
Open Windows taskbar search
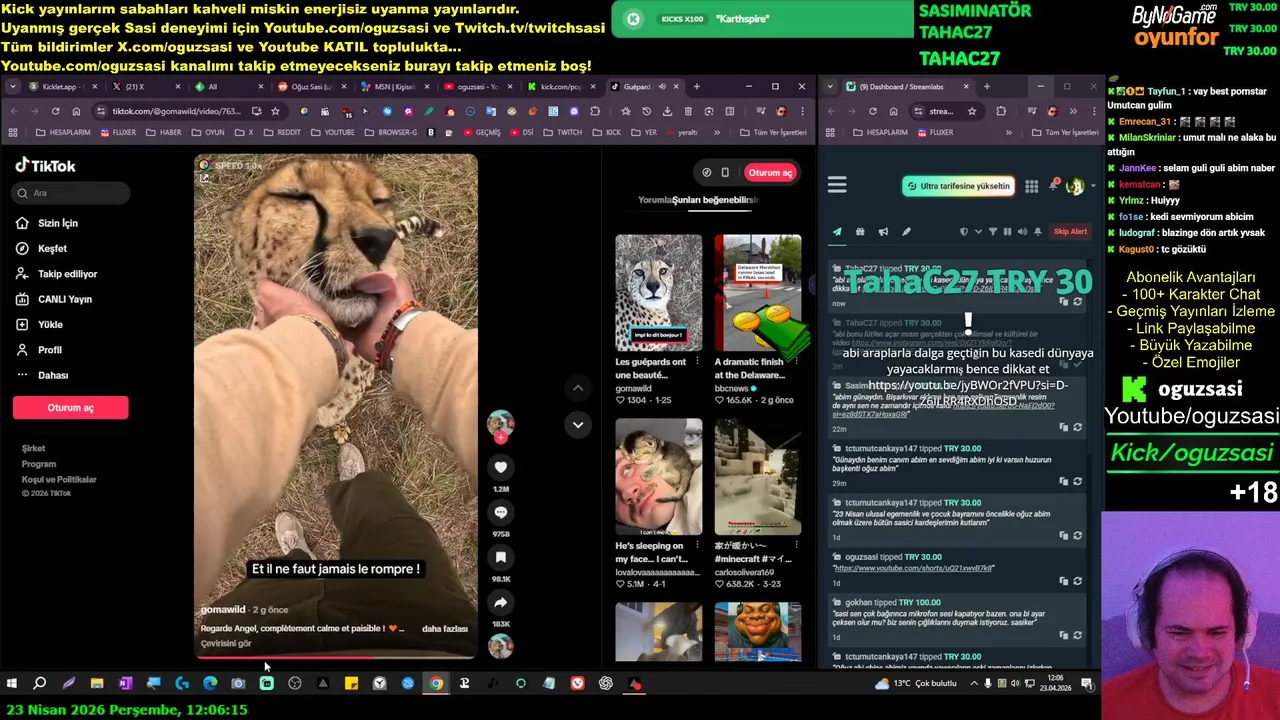[40, 684]
